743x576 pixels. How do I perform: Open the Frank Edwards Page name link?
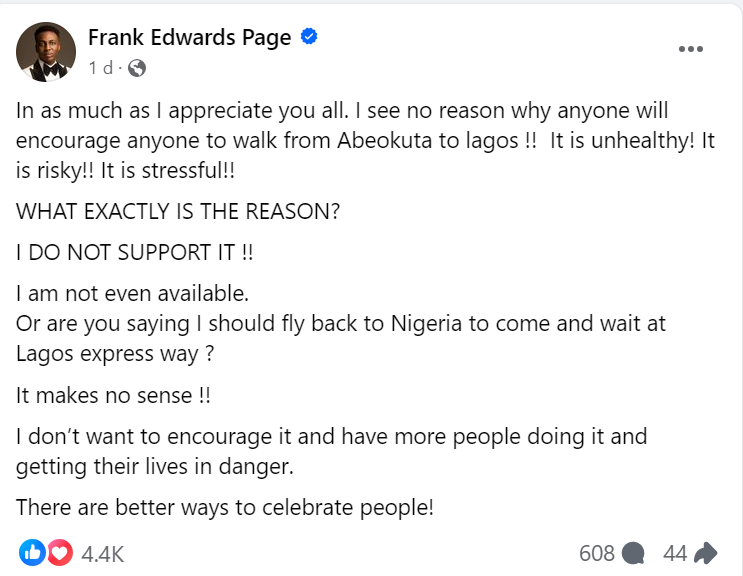pos(190,38)
